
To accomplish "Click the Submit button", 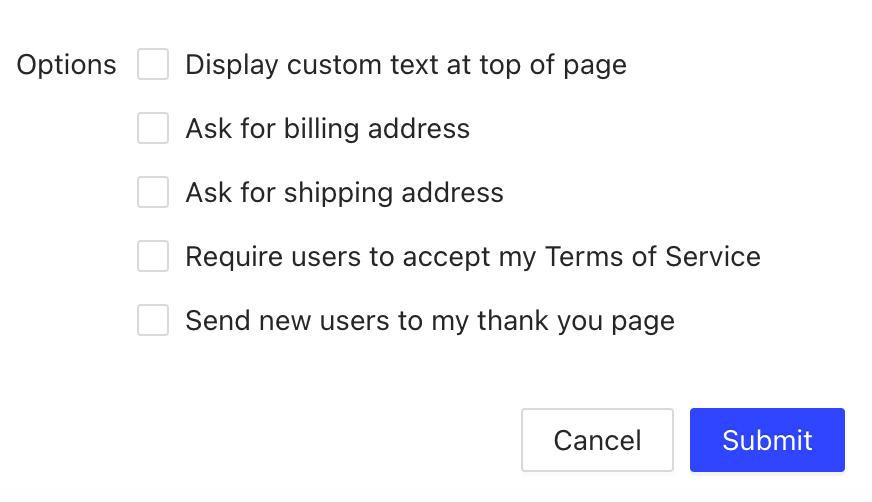I will click(767, 440).
